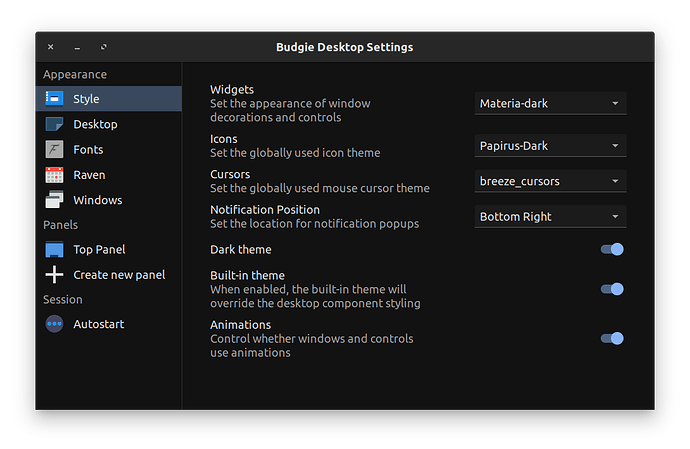Image resolution: width=690 pixels, height=449 pixels.
Task: Click the Animations label
Action: coord(240,324)
